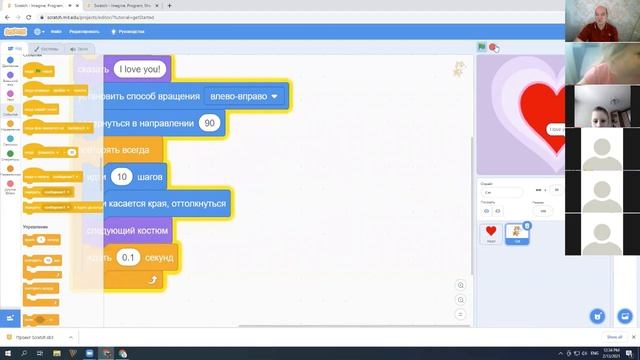Screen dimensions: 640x360
Task: Edit the 10 steps value
Action: [x=122, y=177]
